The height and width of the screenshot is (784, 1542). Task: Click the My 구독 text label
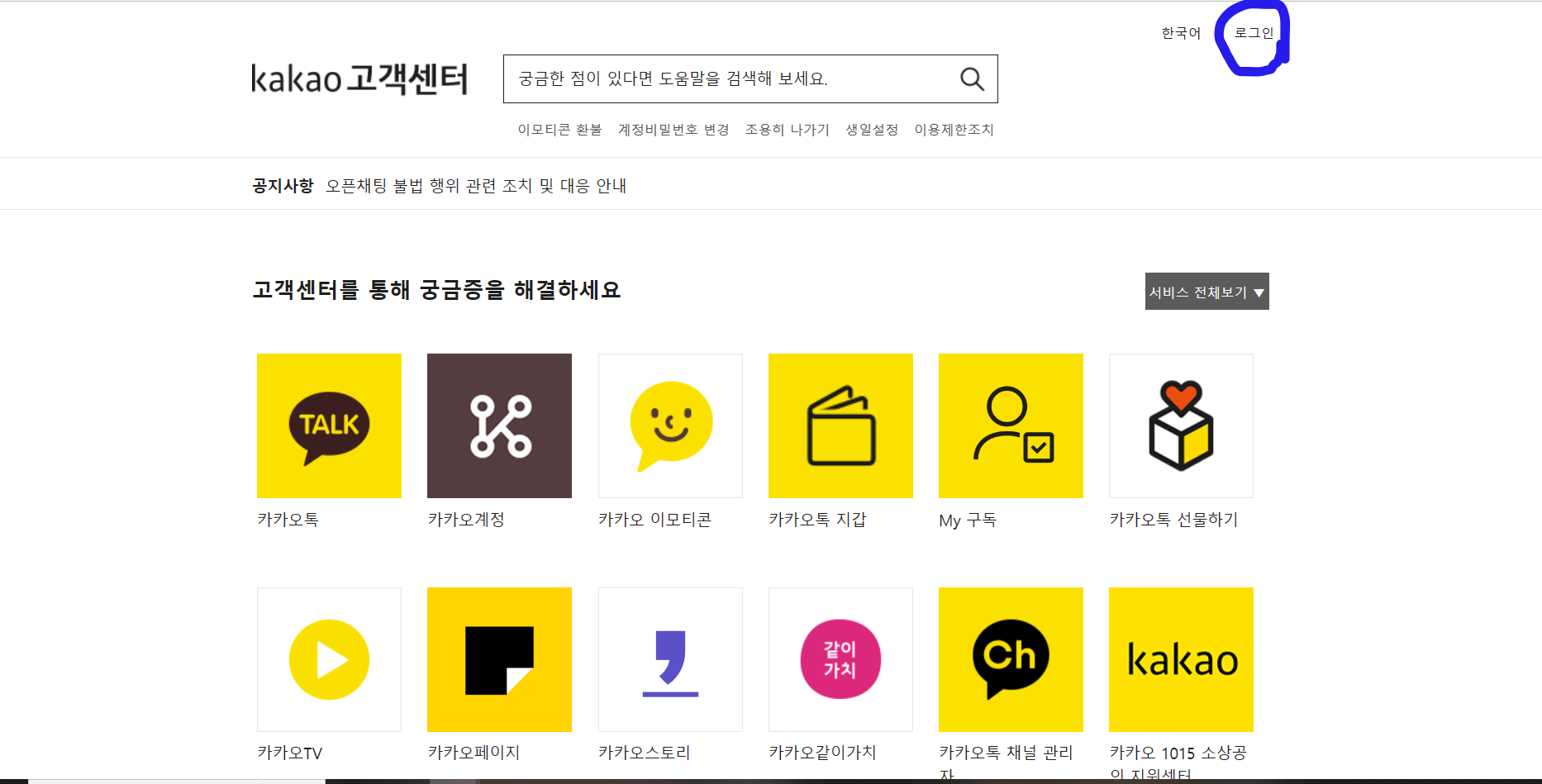968,520
